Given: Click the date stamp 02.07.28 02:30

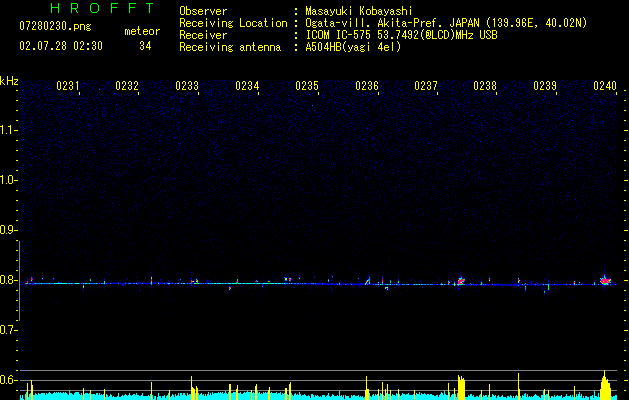Looking at the screenshot, I should pos(61,46).
